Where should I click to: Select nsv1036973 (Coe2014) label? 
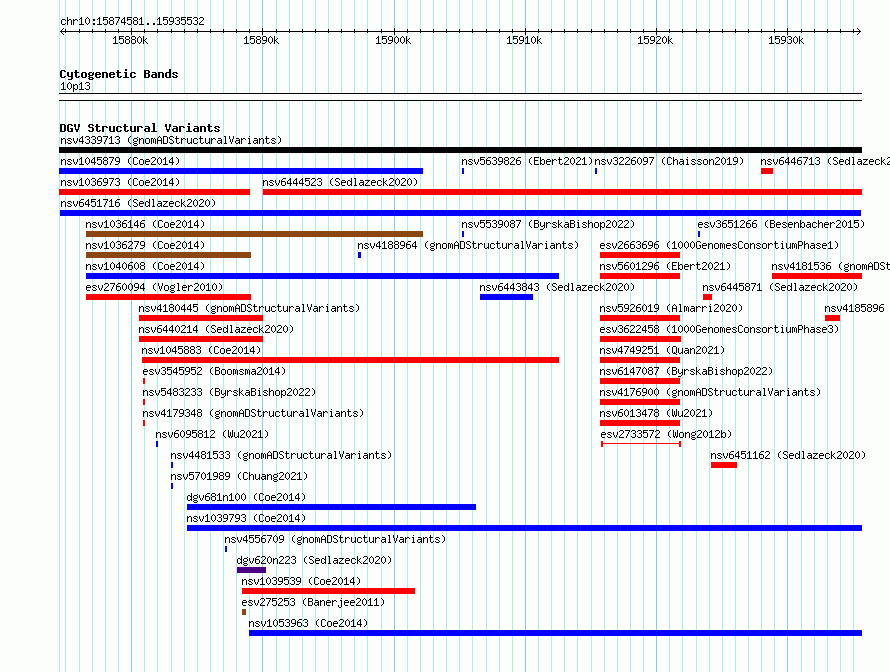click(x=120, y=182)
